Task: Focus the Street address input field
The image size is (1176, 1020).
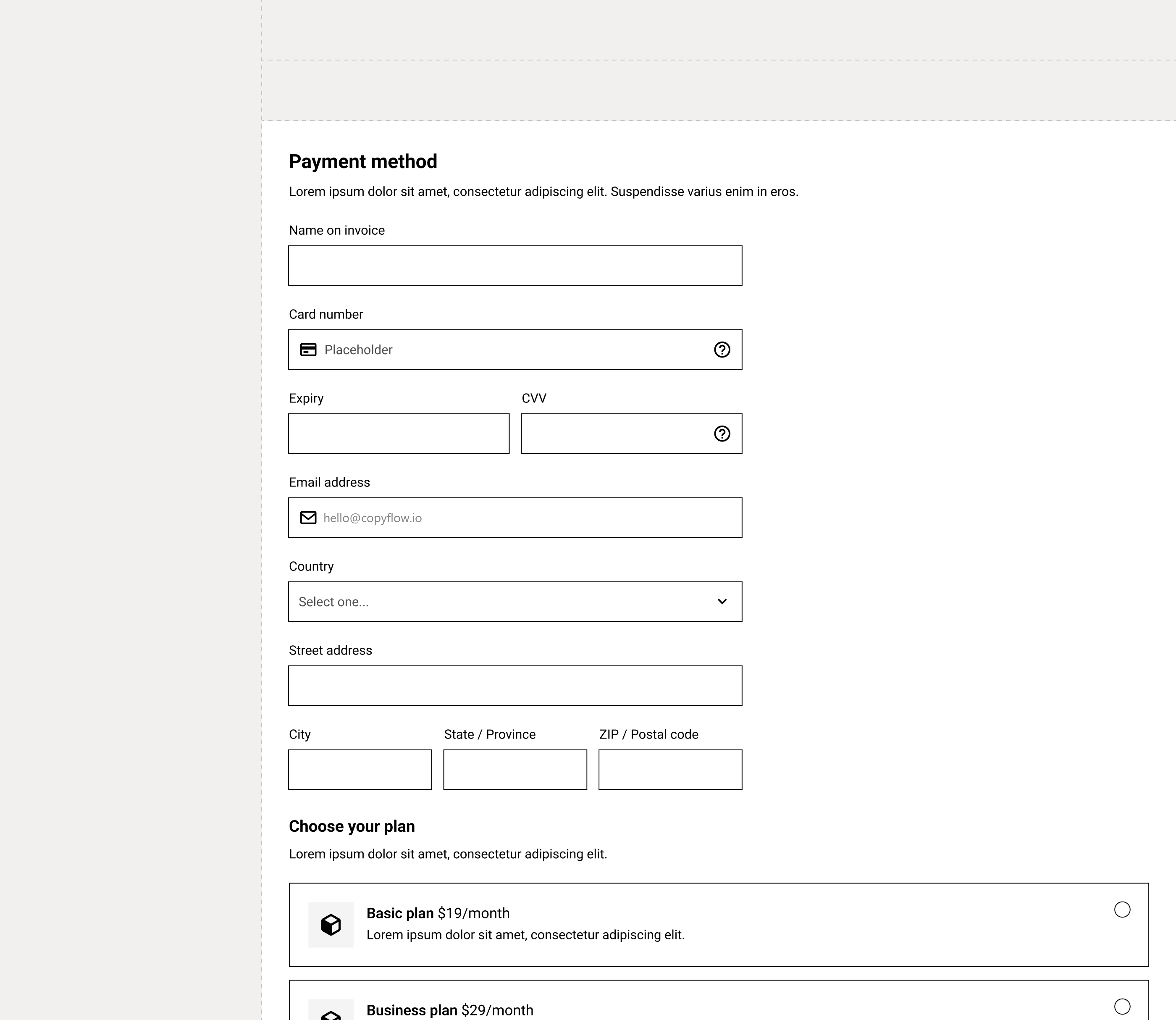Action: 515,686
